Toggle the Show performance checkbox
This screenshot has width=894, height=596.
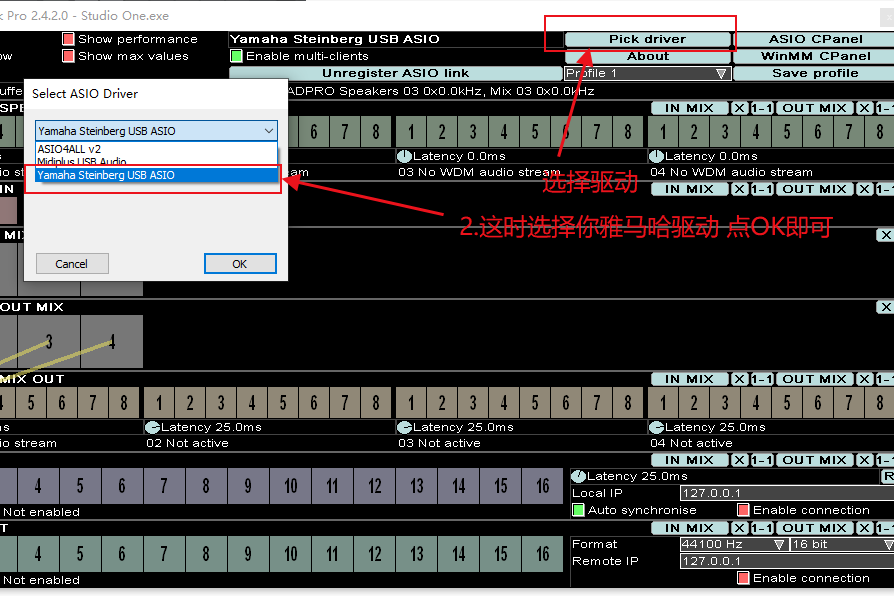point(69,39)
